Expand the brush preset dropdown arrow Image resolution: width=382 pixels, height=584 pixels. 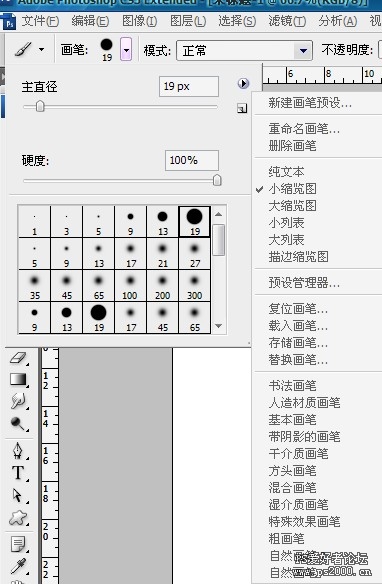tap(126, 49)
